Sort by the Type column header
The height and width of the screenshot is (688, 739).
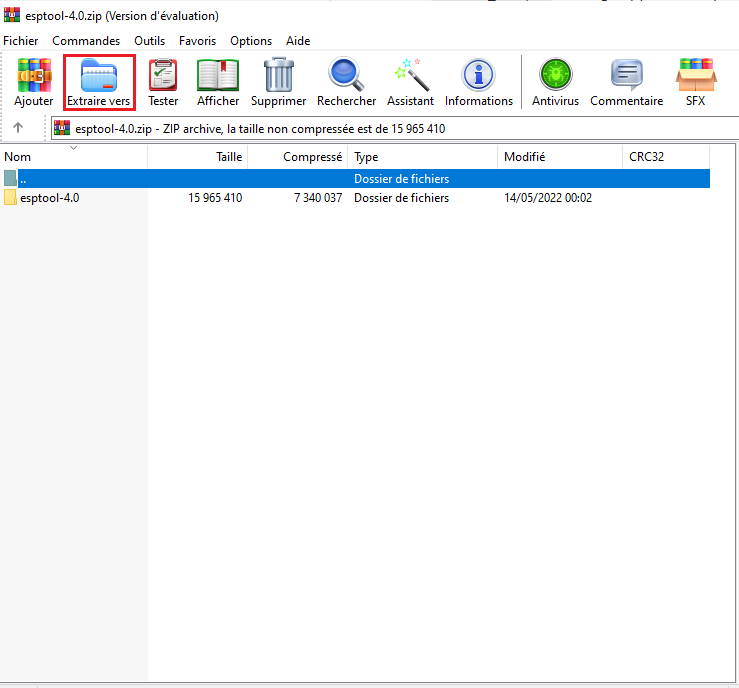[422, 157]
